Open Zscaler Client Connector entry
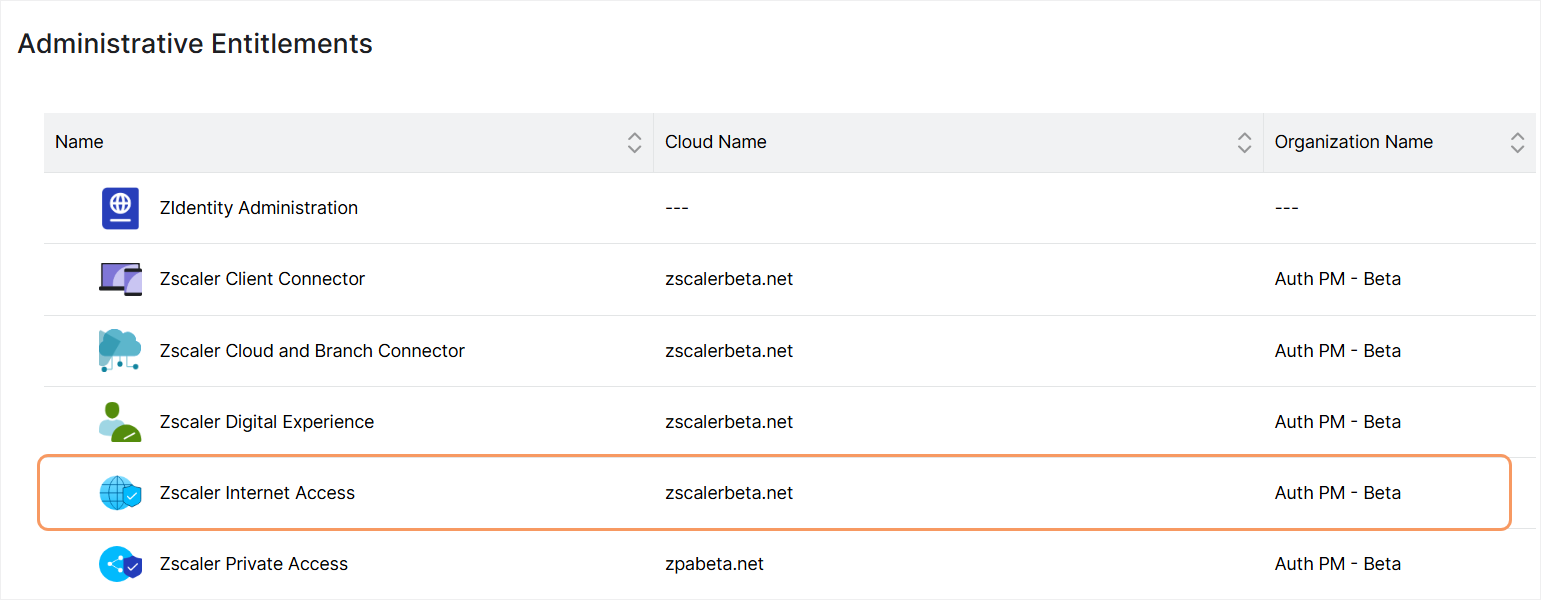Viewport: 1541px width, 600px height. (x=262, y=279)
